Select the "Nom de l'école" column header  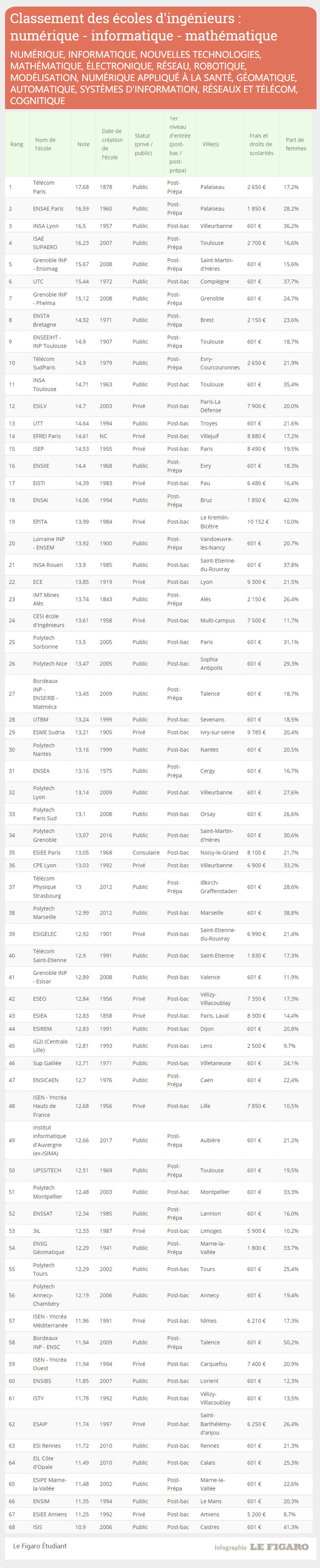(x=45, y=144)
